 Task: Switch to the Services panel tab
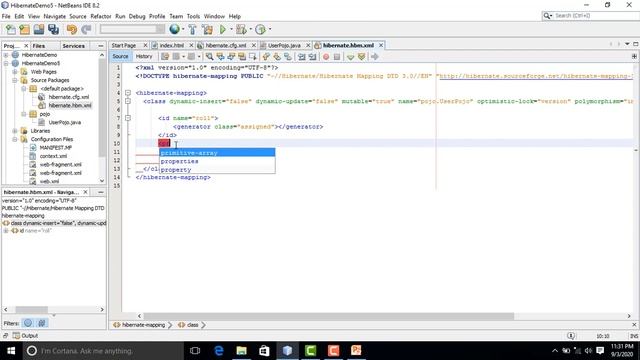[73, 46]
